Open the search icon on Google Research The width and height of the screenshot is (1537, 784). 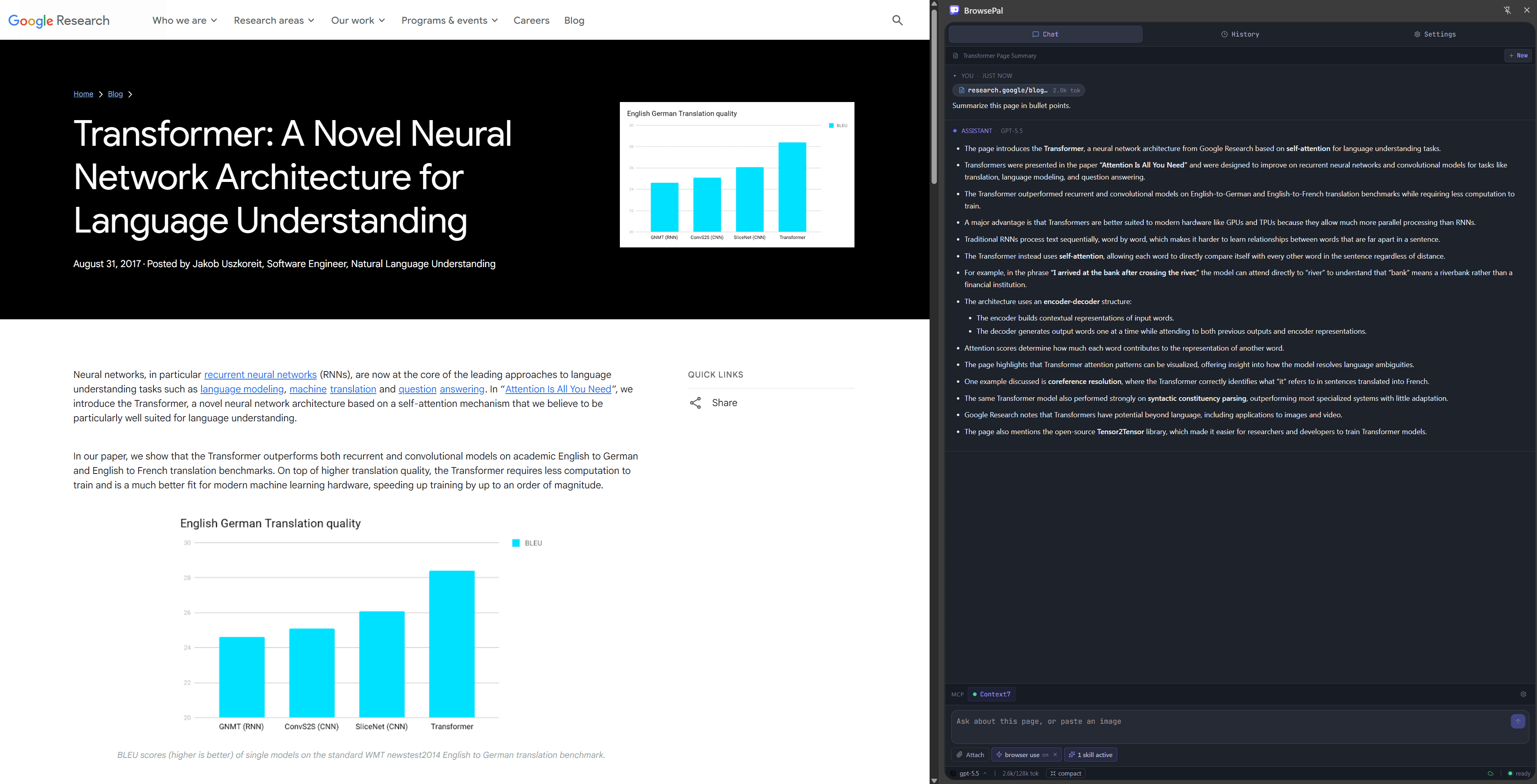[x=897, y=20]
